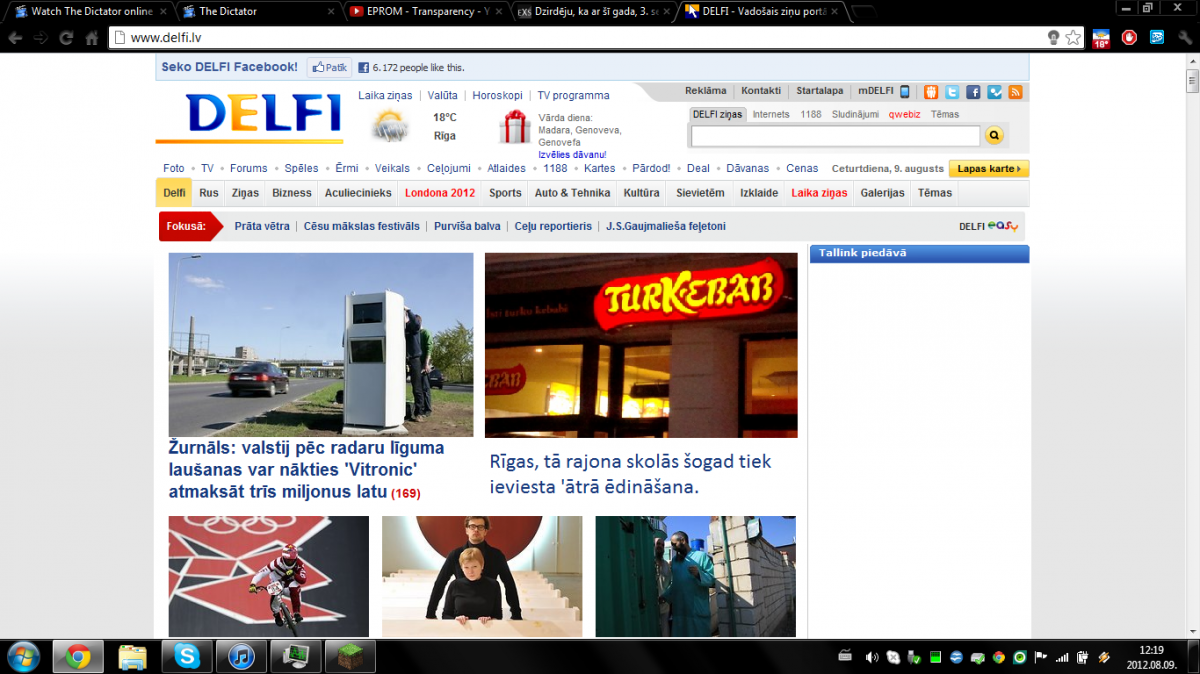Go to browser home page icon
Viewport: 1200px width, 674px height.
pyautogui.click(x=92, y=38)
